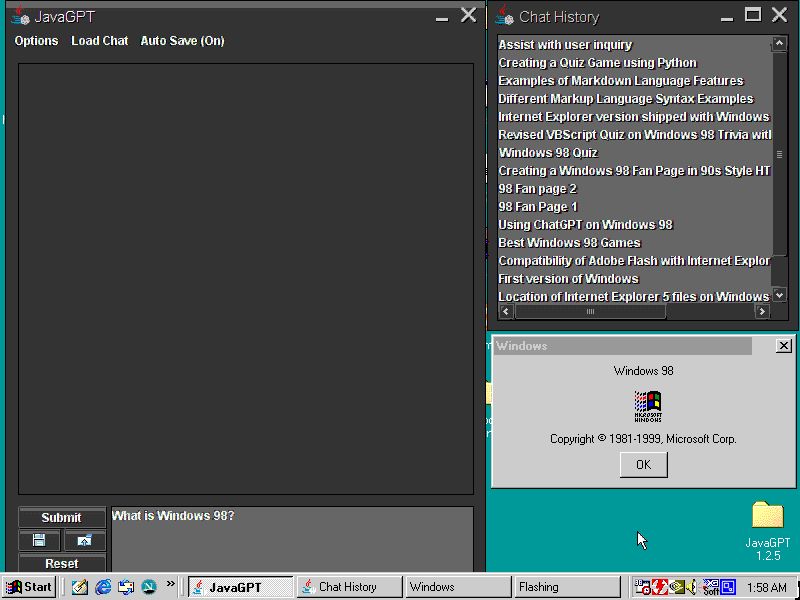Click the empty chat output area
The image size is (800, 600).
246,279
